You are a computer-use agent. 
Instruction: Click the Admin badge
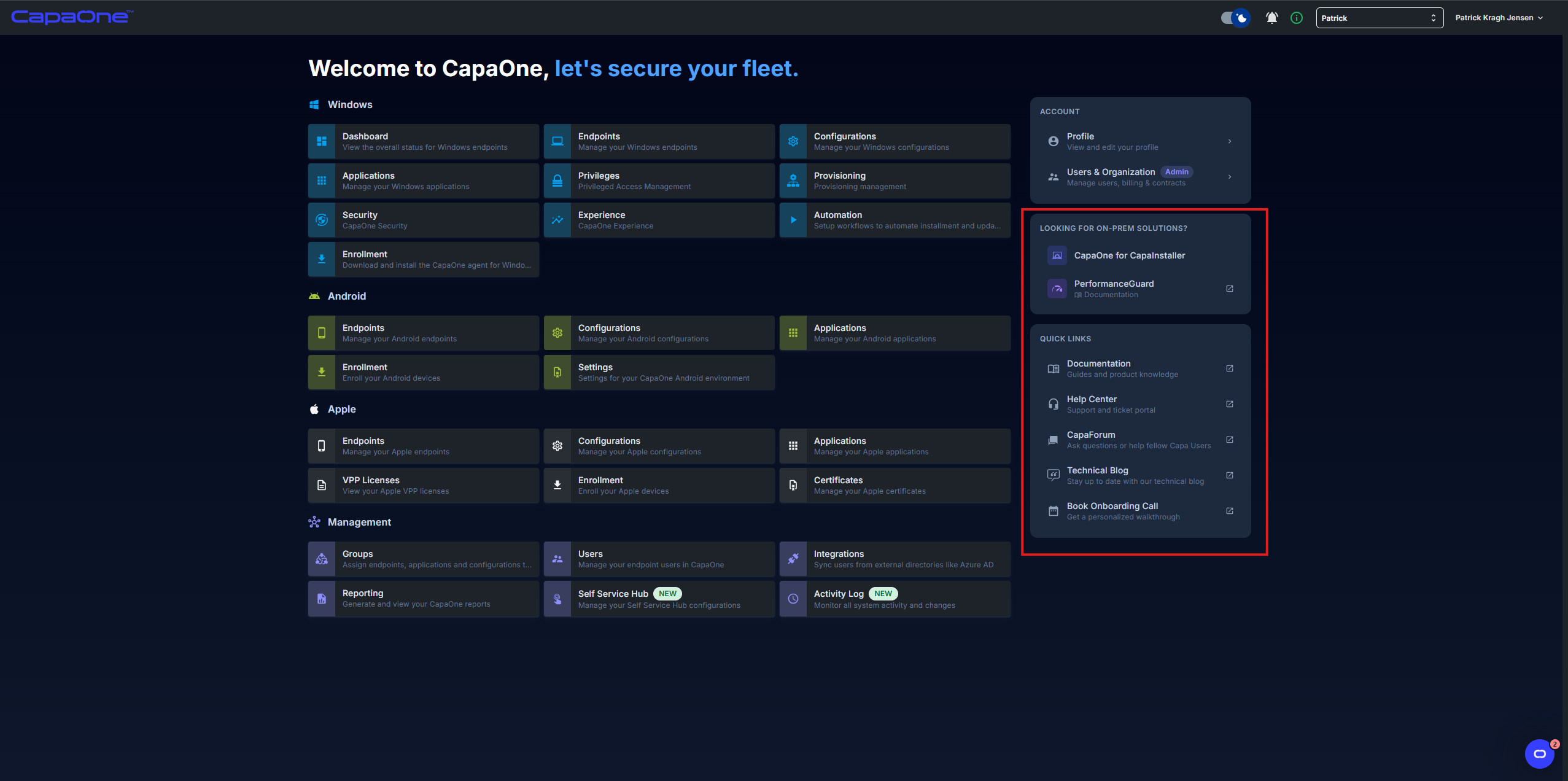coord(1176,172)
